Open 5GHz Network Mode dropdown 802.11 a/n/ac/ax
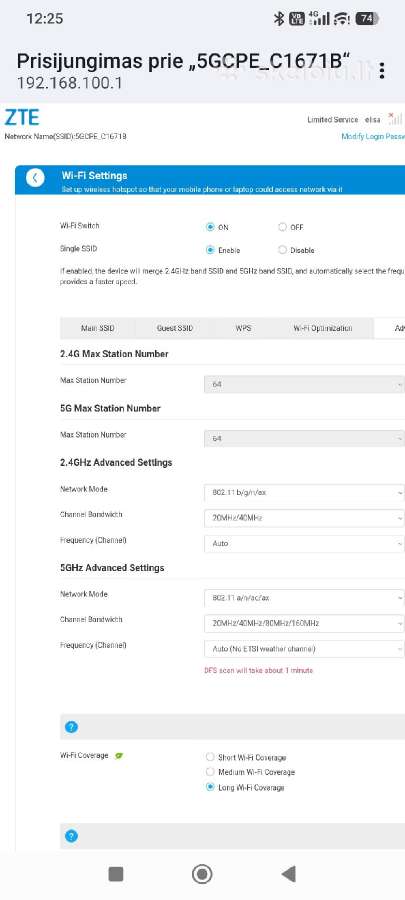The height and width of the screenshot is (900, 405). pos(305,598)
